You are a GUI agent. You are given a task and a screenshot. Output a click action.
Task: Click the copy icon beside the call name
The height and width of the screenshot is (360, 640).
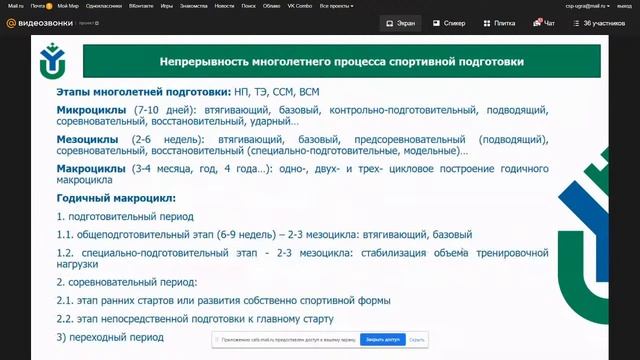(x=97, y=23)
